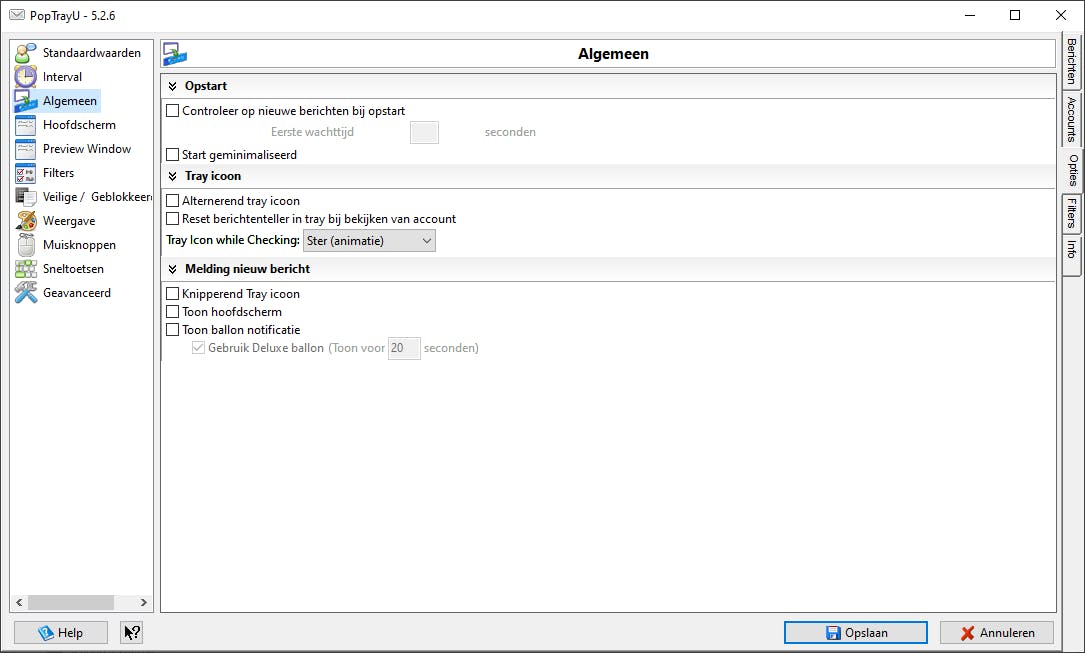The image size is (1085, 653).
Task: Click the Toon voor 20 seconds field
Action: (404, 348)
